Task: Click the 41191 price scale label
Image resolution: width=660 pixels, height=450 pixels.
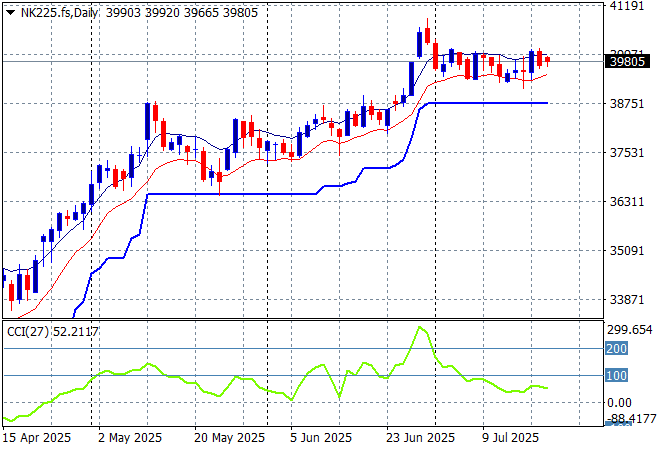Action: point(627,6)
